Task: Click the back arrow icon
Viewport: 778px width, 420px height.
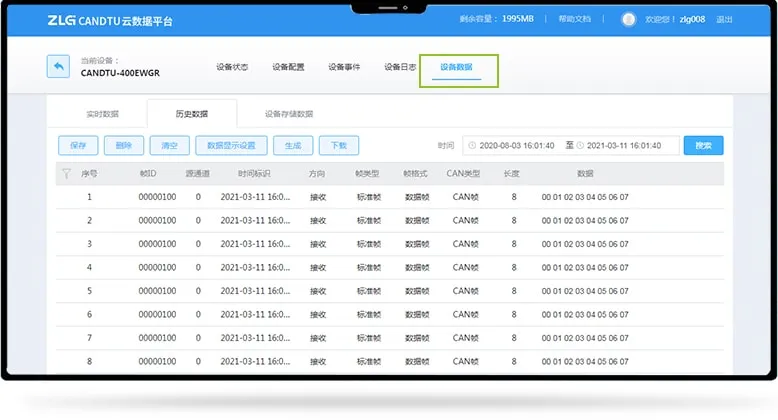Action: (x=58, y=67)
